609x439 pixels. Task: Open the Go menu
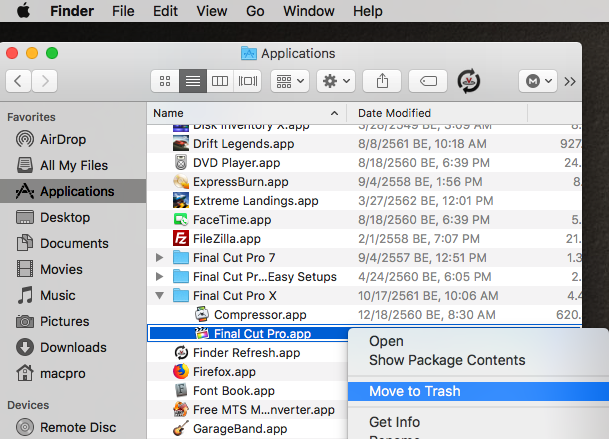coord(255,11)
